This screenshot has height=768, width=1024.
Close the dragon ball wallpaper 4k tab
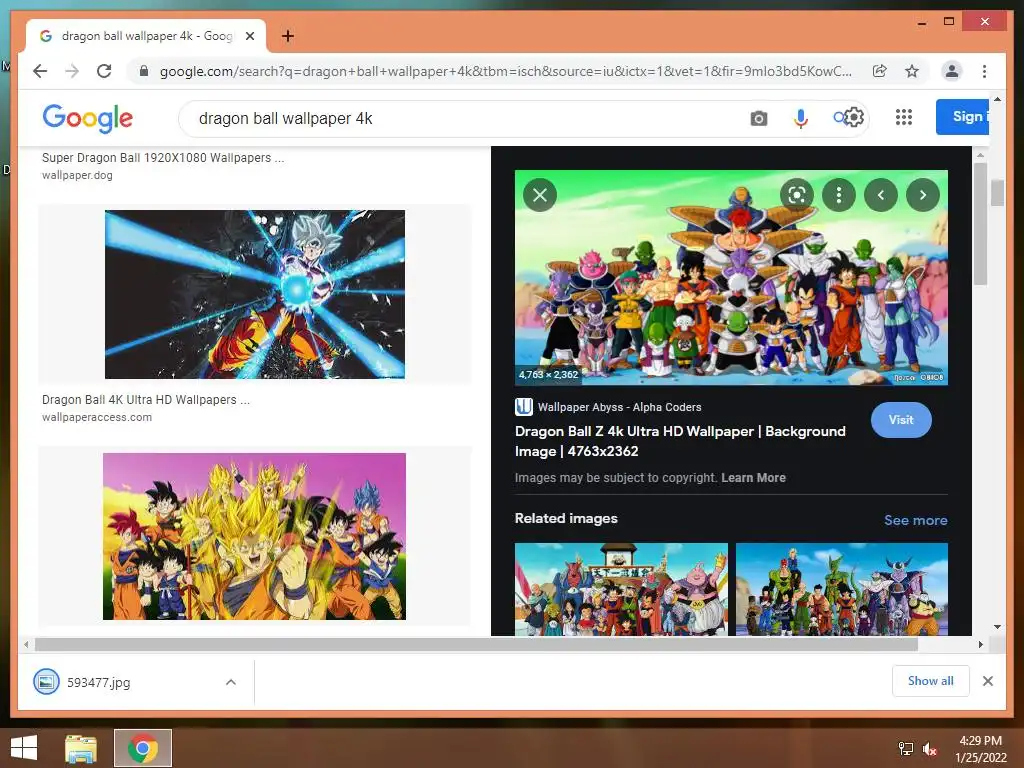click(x=249, y=36)
